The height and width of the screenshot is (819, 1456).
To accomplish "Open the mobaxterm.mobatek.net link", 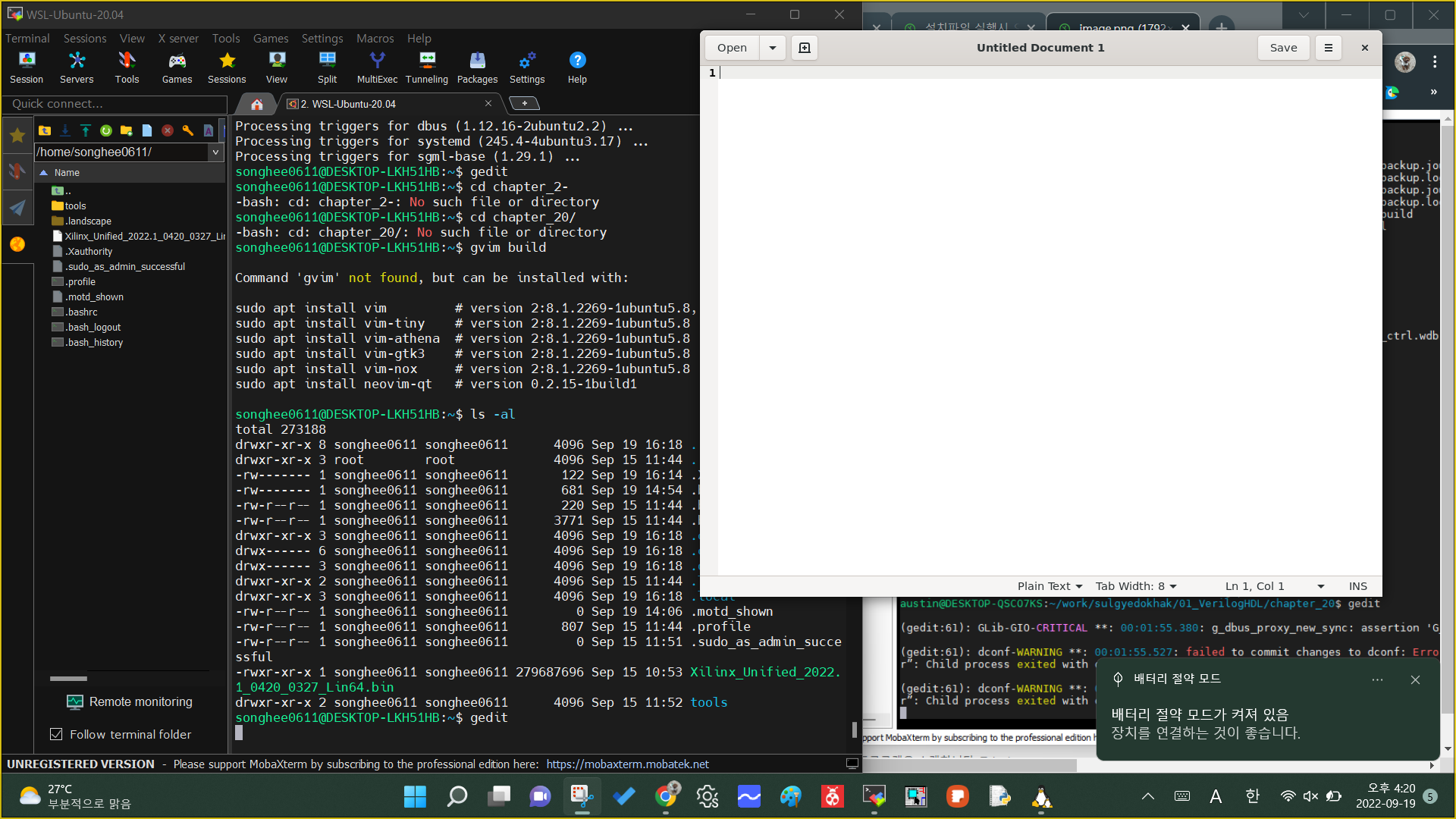I will tap(627, 764).
